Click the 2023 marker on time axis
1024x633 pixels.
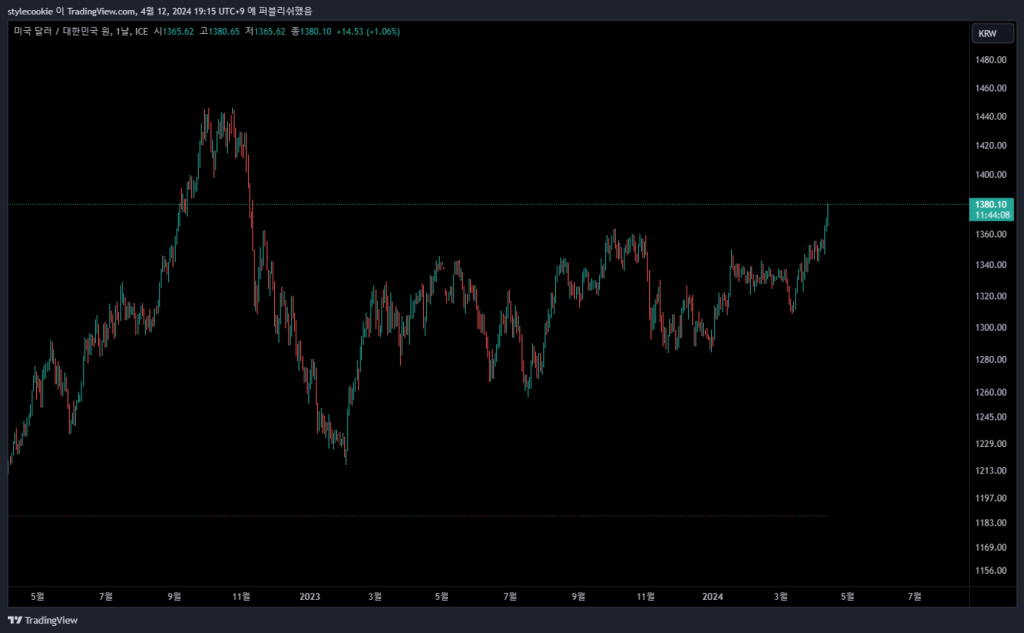click(309, 597)
